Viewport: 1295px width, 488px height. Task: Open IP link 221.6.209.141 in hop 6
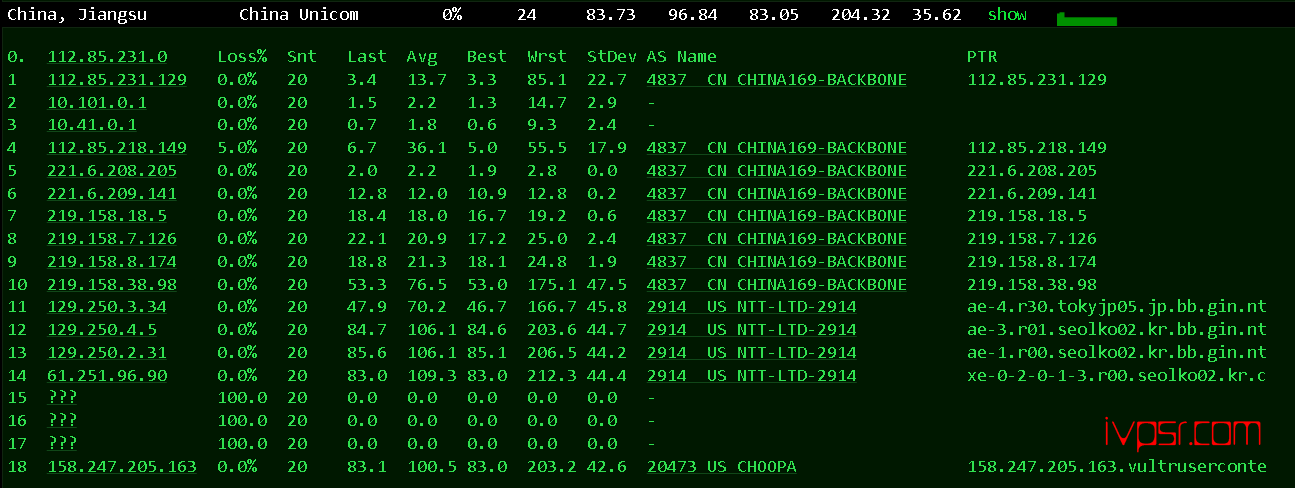[112, 194]
